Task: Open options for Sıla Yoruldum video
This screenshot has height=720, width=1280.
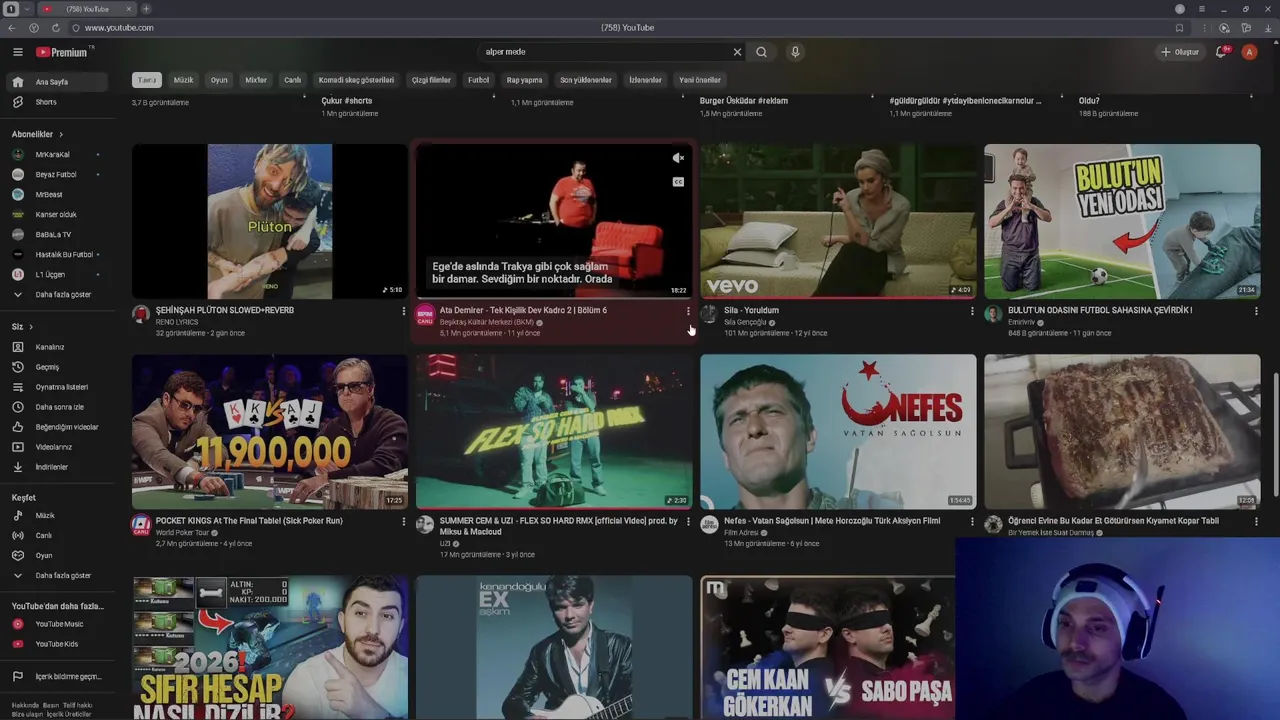Action: click(x=972, y=311)
